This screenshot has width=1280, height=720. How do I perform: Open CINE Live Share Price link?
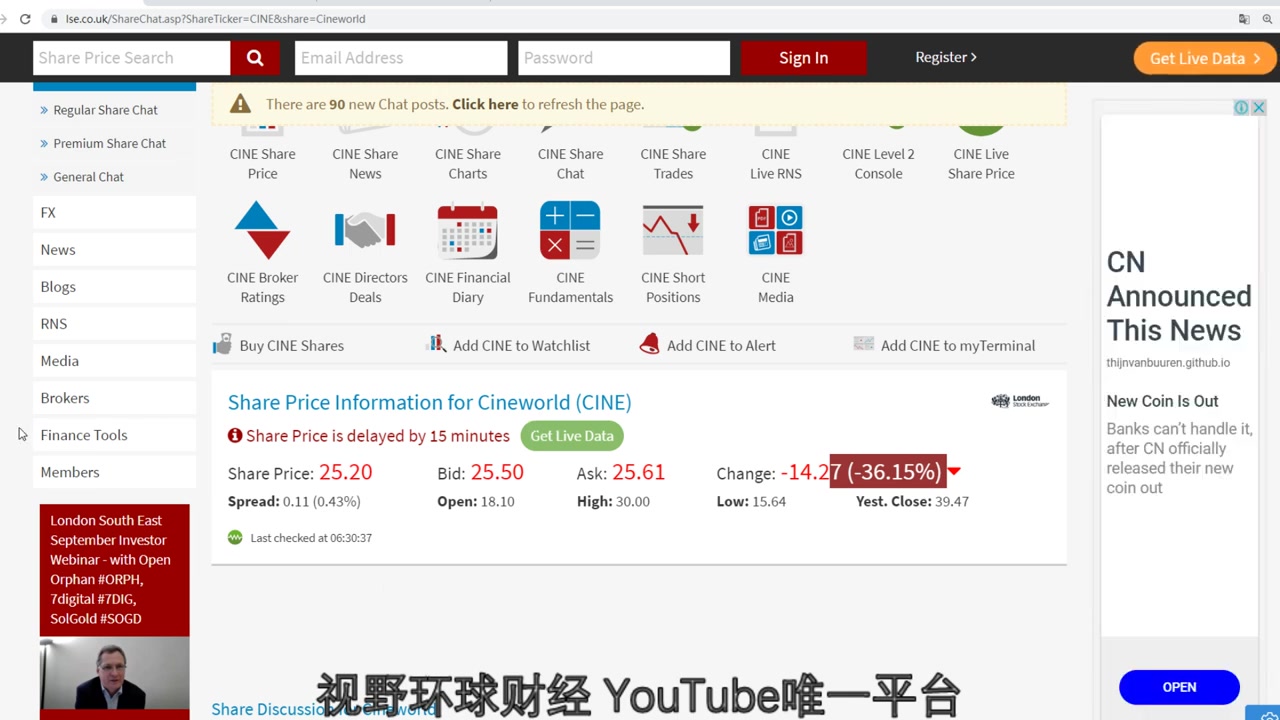click(981, 163)
